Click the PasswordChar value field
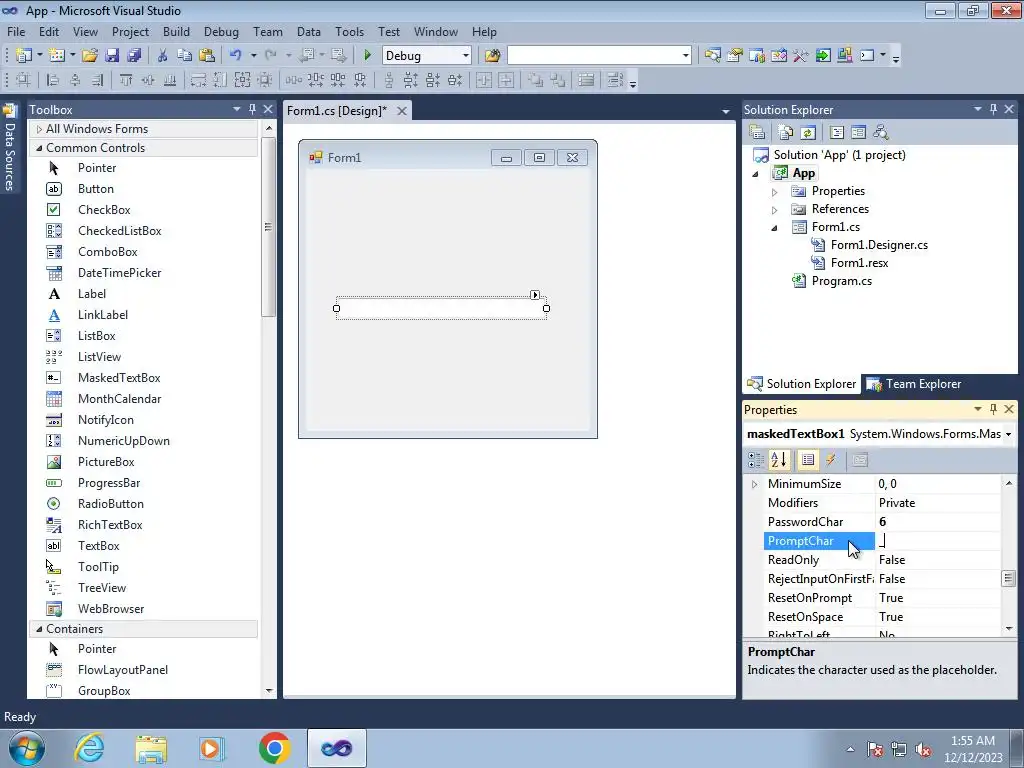Viewport: 1024px width, 768px height. click(938, 522)
